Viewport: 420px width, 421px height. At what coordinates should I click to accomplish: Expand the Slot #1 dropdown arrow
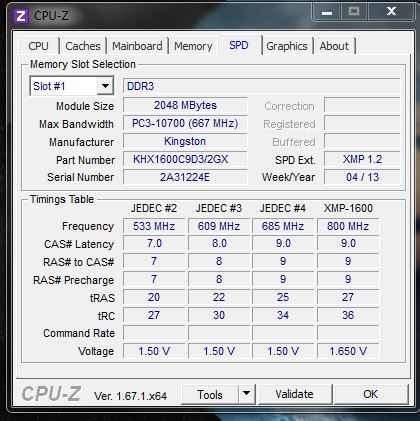(x=105, y=86)
